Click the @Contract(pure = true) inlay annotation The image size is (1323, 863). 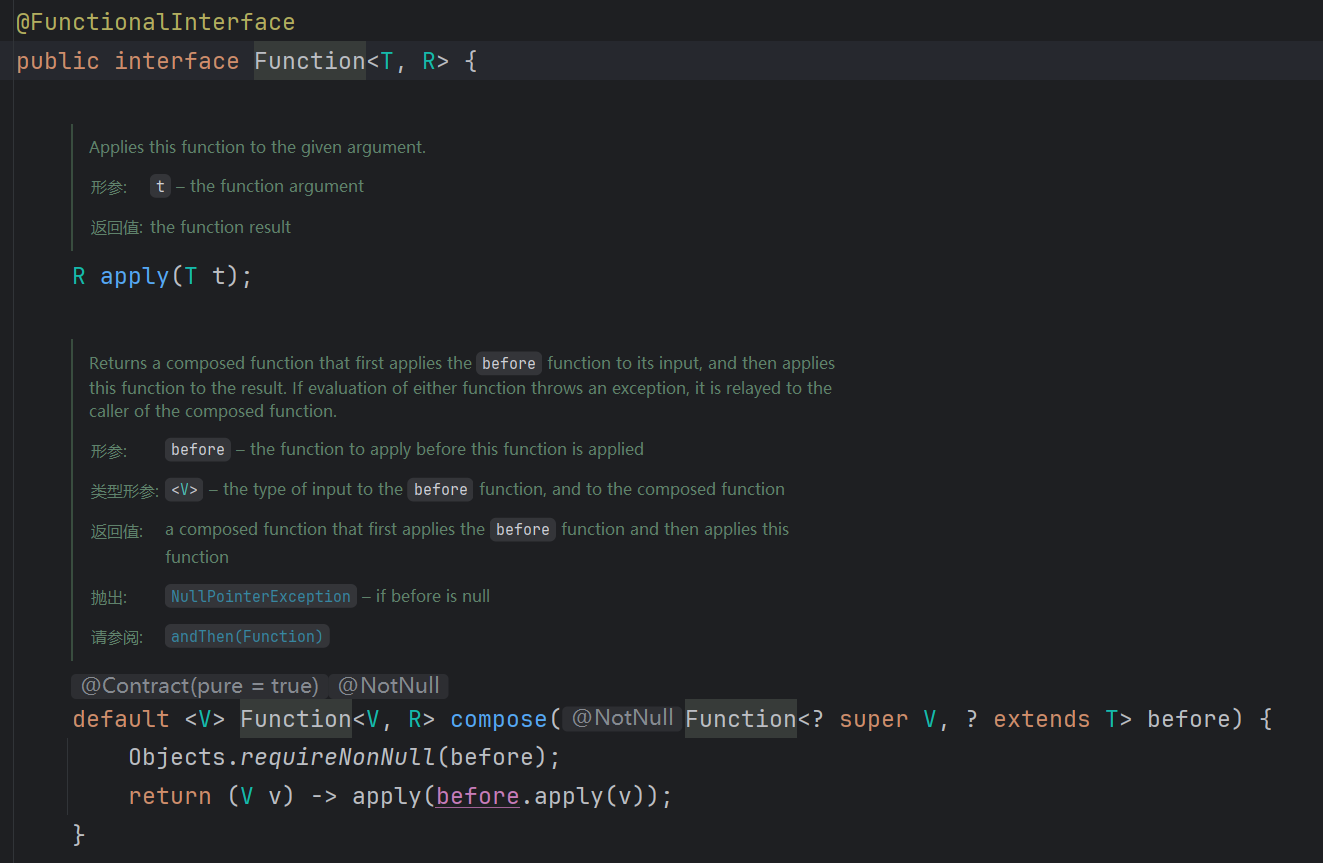(199, 686)
